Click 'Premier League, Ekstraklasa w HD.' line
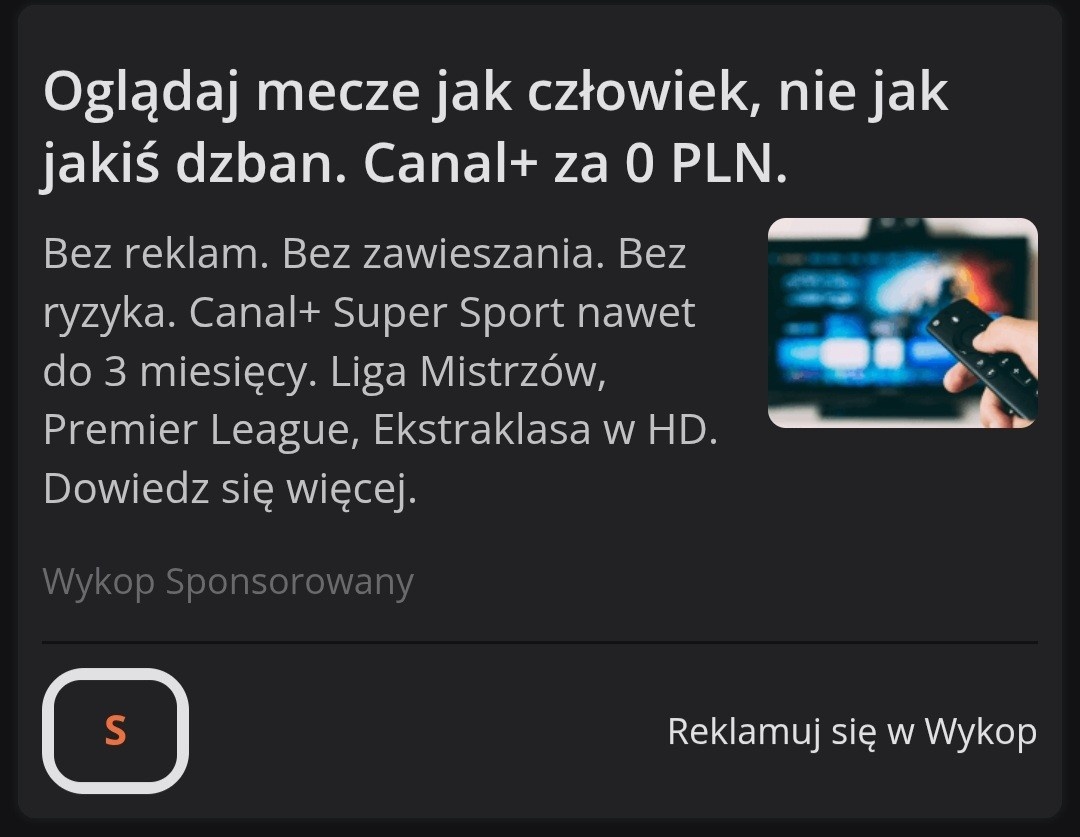This screenshot has height=837, width=1080. [x=380, y=430]
